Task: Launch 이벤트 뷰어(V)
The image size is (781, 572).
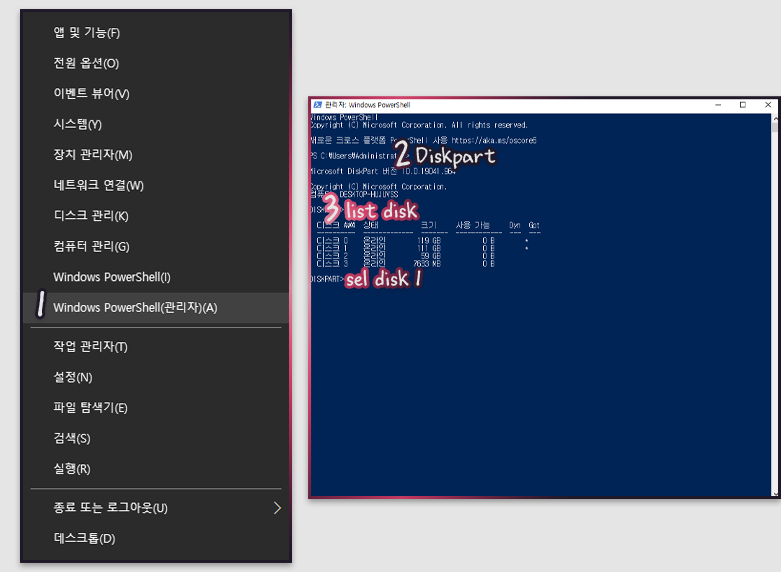Action: pos(156,94)
